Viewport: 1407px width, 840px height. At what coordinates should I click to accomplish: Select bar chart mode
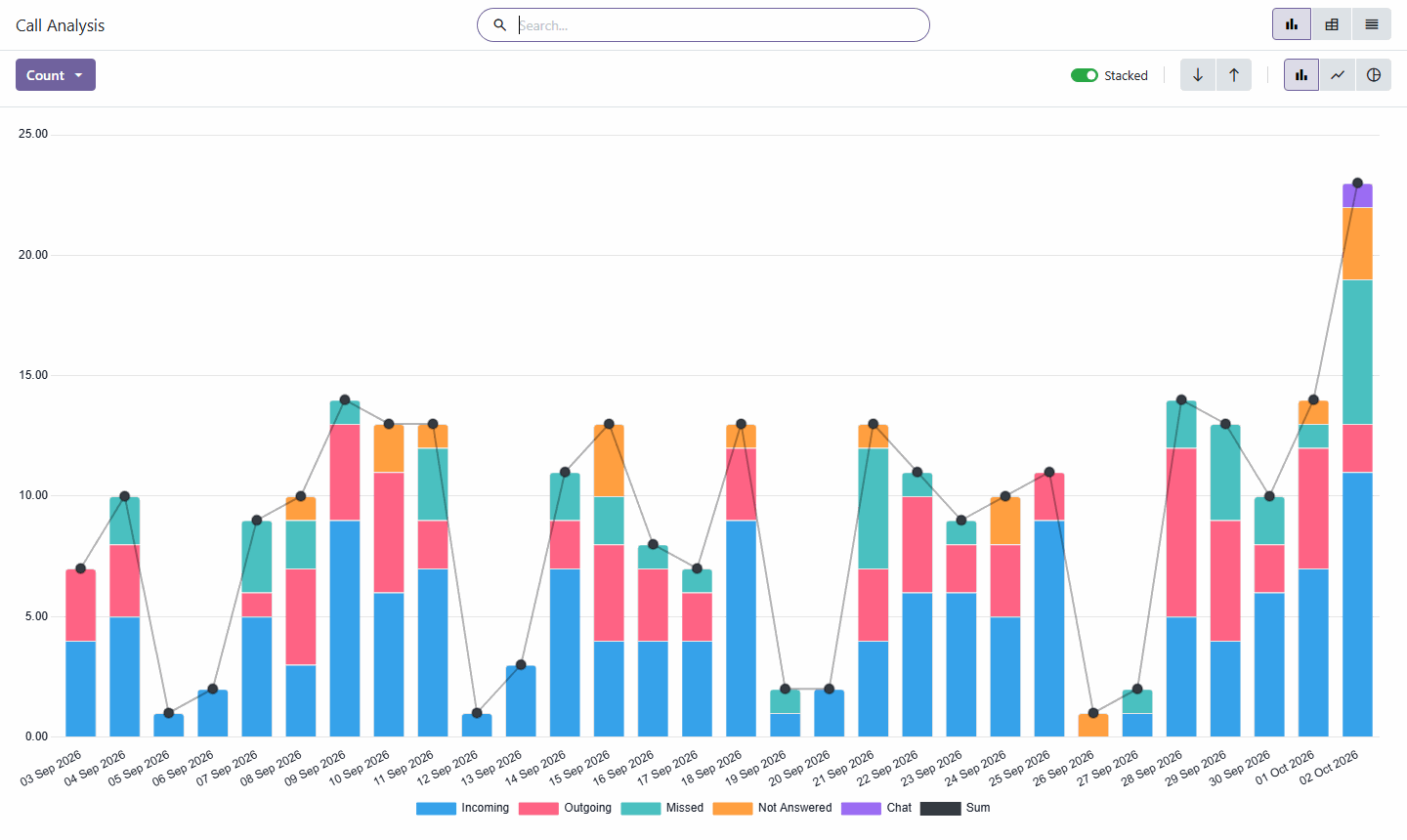point(1301,75)
